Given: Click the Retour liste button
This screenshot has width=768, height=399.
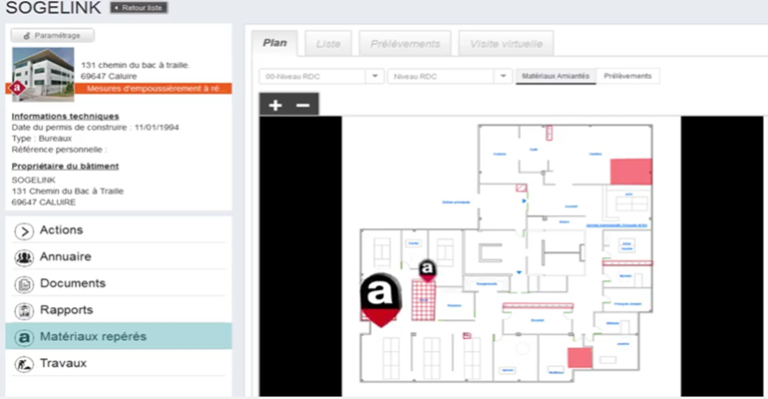Looking at the screenshot, I should [x=139, y=8].
